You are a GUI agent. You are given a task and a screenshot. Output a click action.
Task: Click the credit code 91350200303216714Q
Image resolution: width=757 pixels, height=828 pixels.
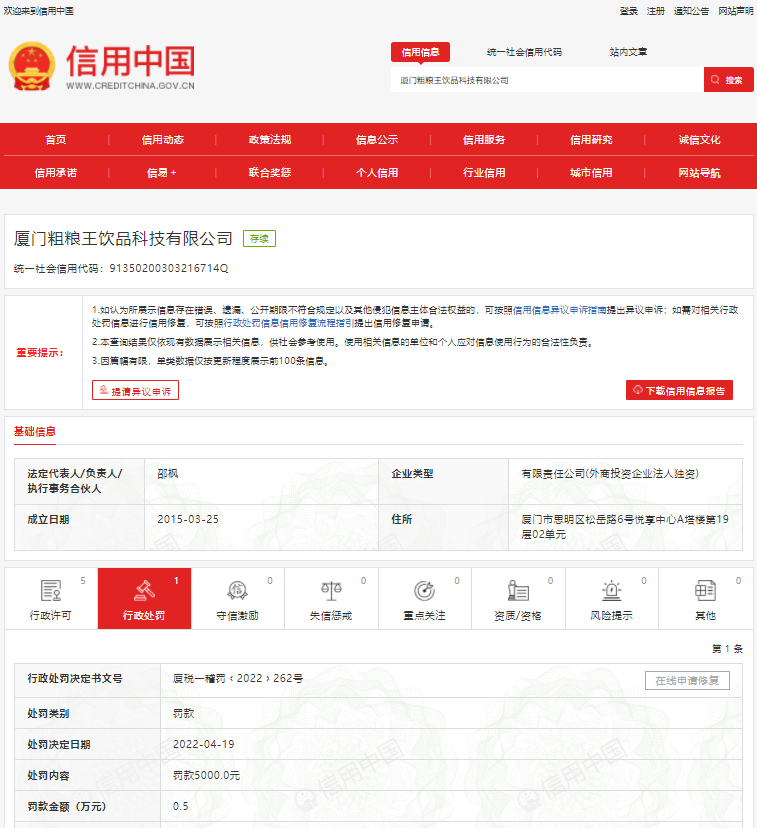(168, 268)
